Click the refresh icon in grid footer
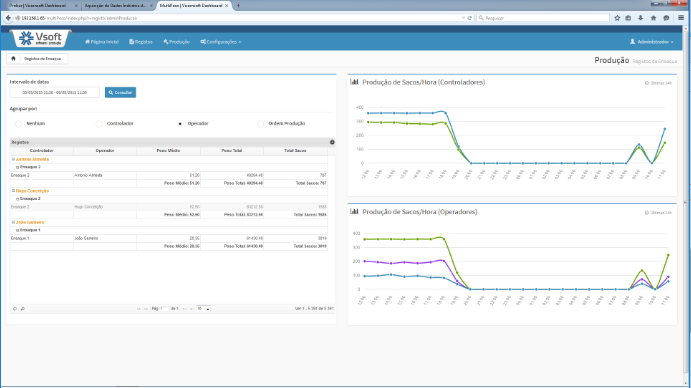 click(x=15, y=309)
